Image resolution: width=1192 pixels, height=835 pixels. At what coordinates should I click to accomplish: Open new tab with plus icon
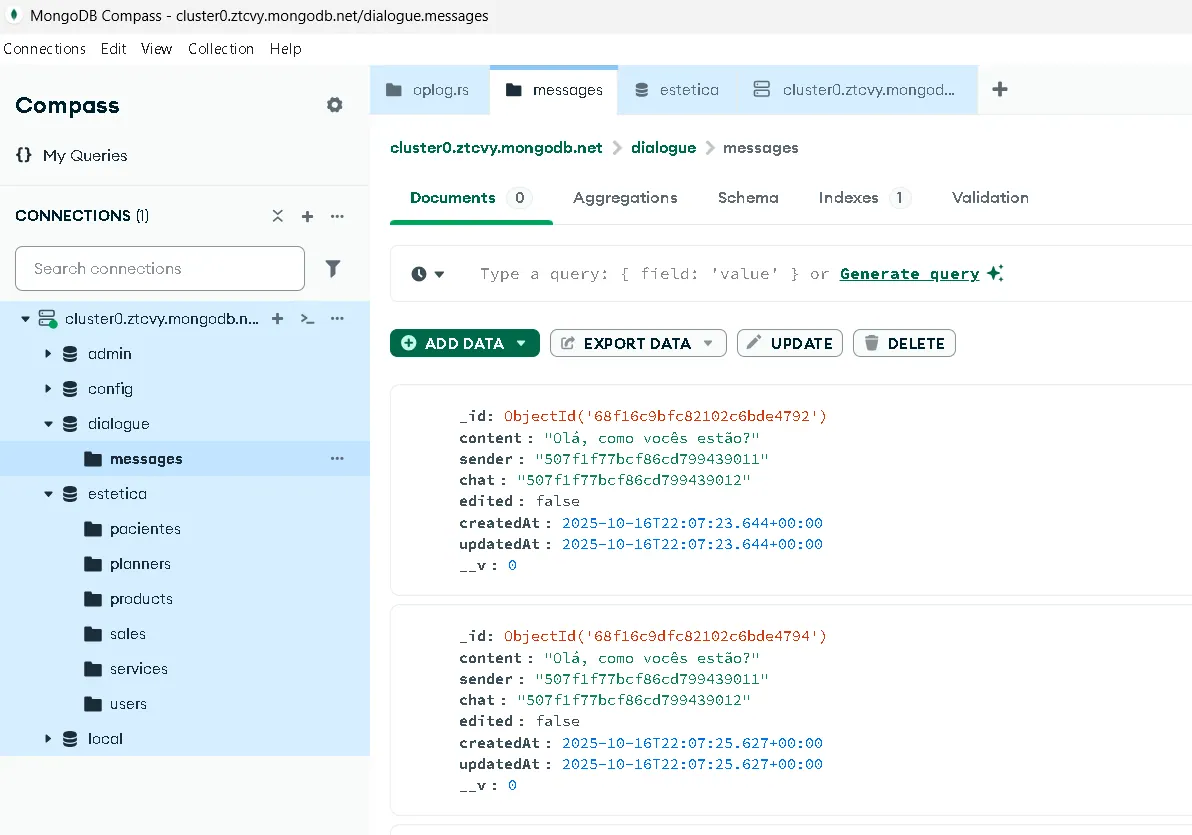pyautogui.click(x=1000, y=89)
